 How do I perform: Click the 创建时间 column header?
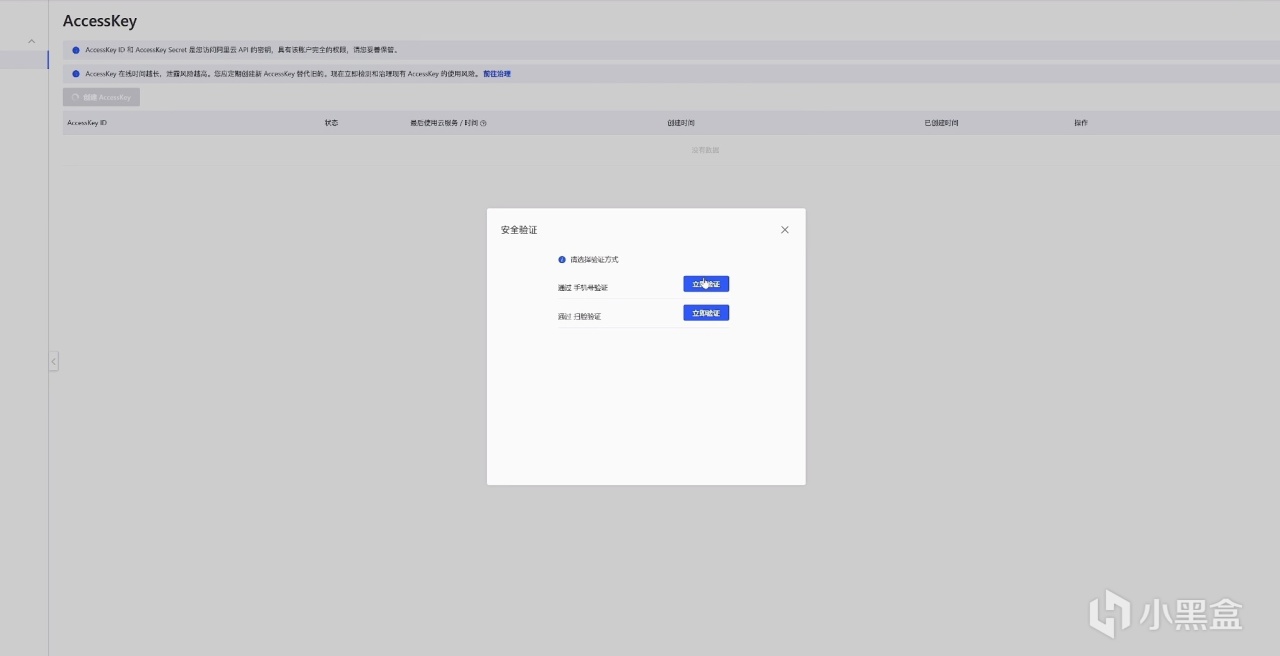681,123
